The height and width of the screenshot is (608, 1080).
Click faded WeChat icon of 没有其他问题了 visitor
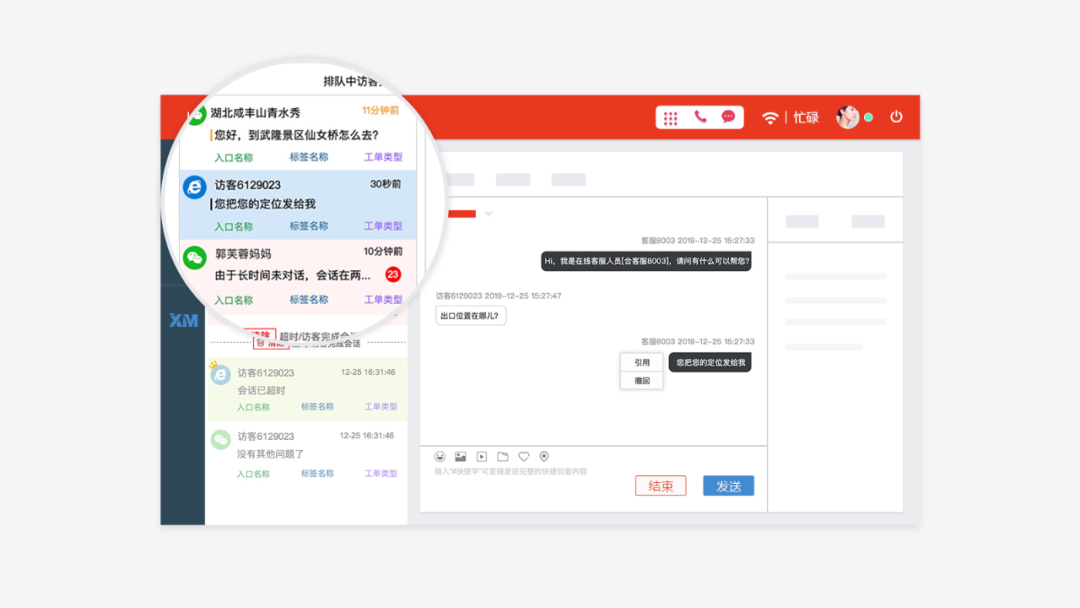(x=220, y=439)
